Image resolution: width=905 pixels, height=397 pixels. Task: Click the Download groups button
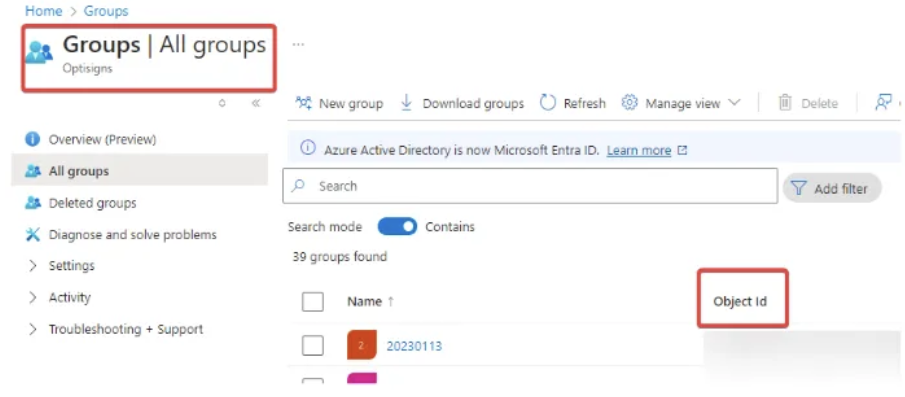pos(462,103)
